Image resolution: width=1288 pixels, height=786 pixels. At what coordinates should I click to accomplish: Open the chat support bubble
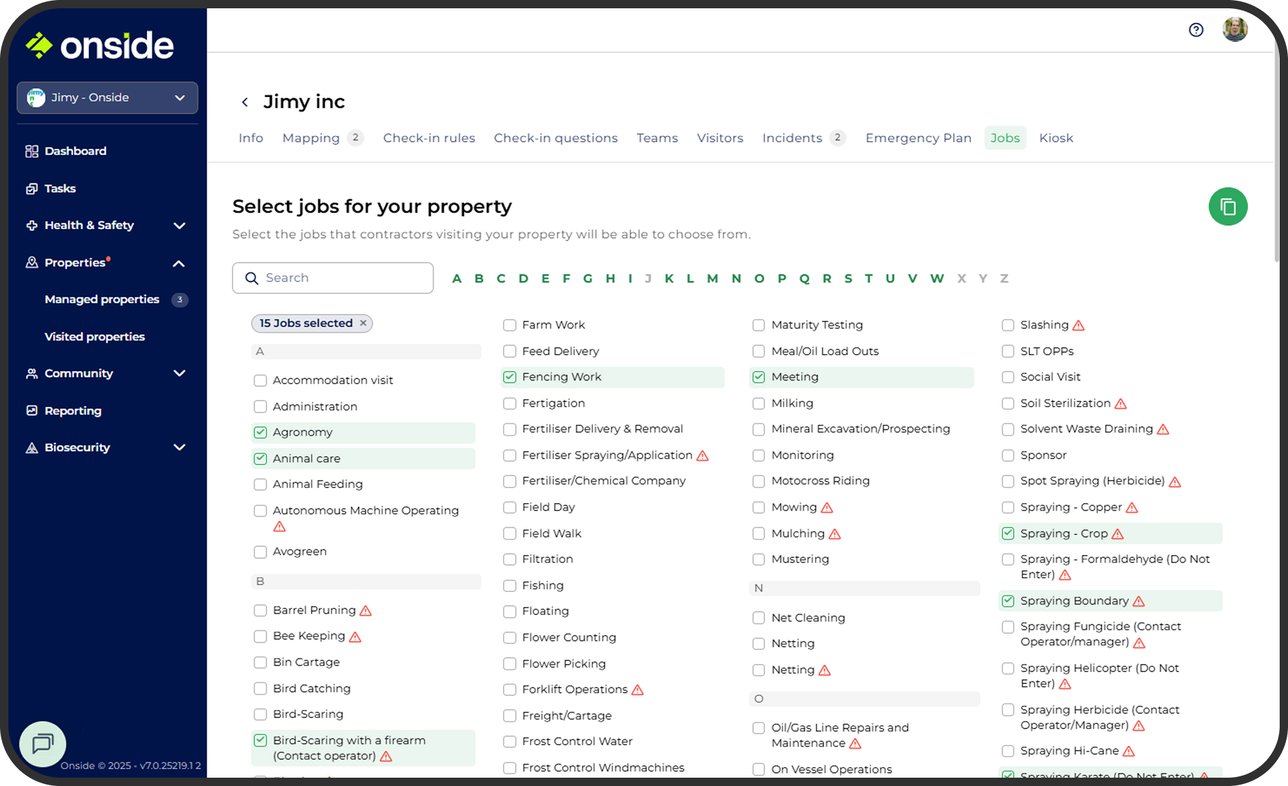pos(42,744)
